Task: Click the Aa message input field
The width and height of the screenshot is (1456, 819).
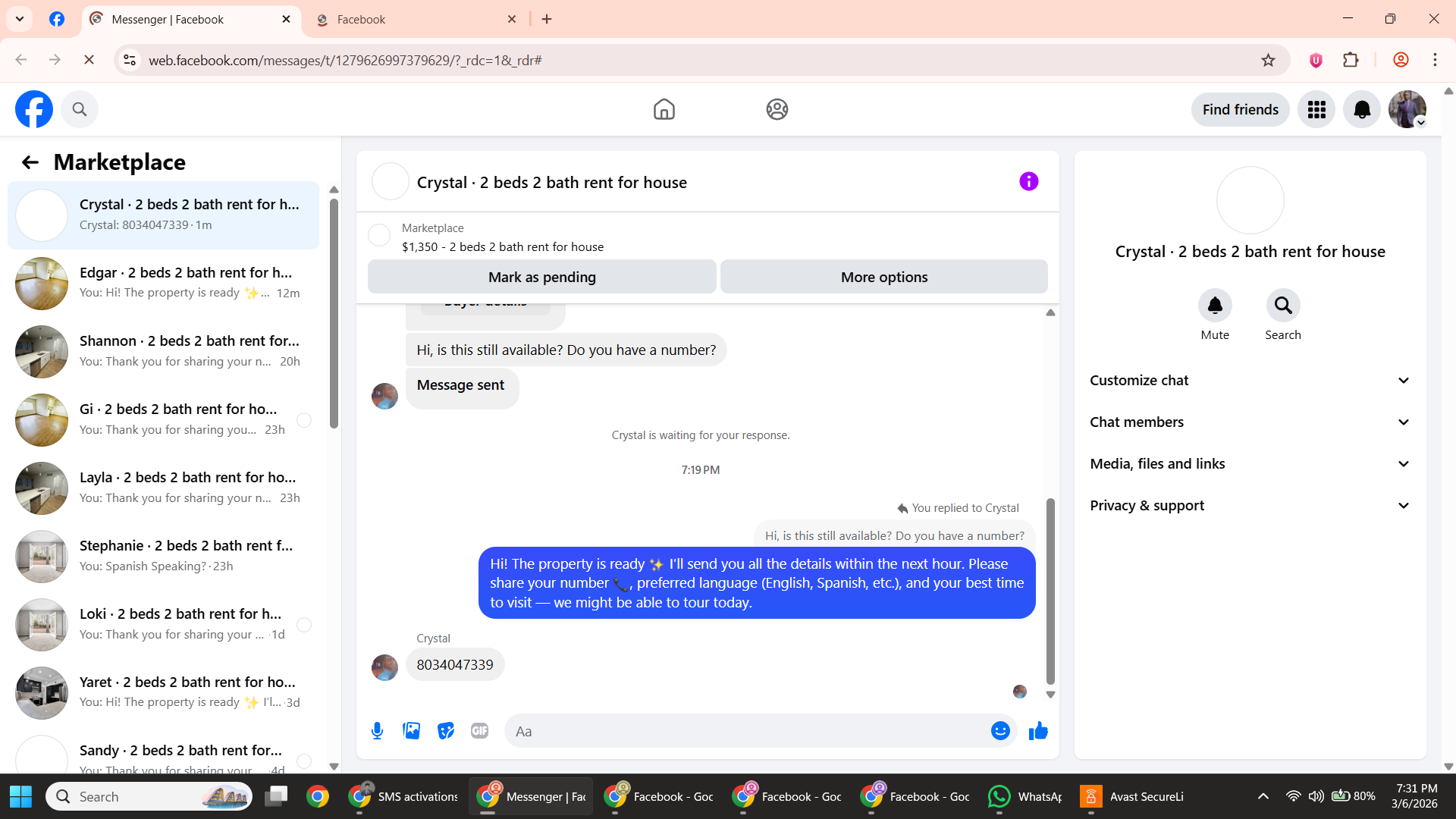Action: click(747, 731)
